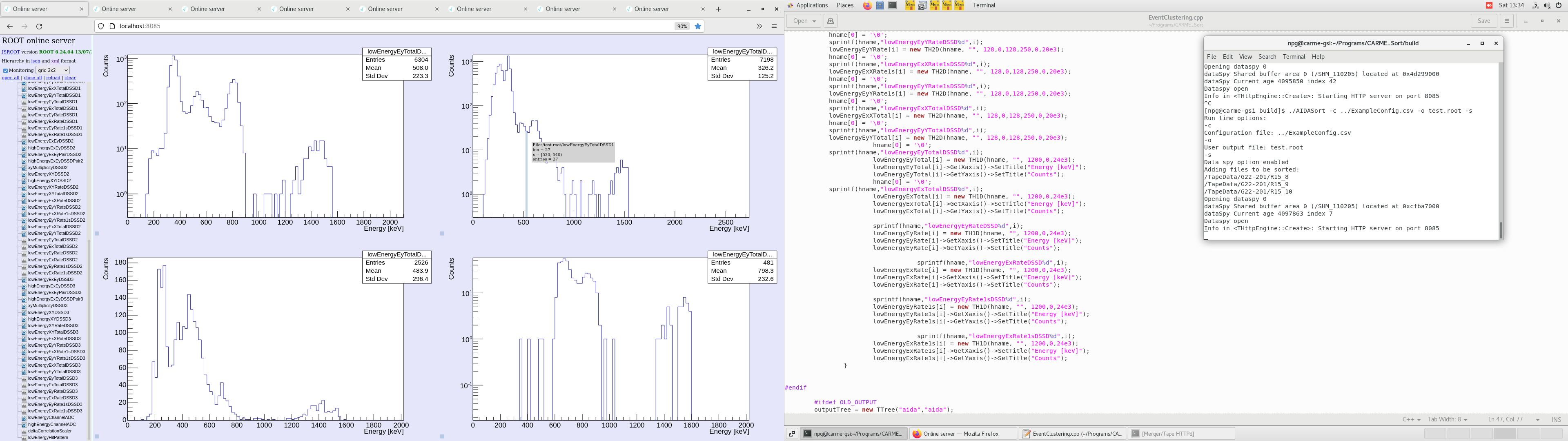Toggle the Monitoring checkbox
The height and width of the screenshot is (441, 1568).
(x=5, y=71)
